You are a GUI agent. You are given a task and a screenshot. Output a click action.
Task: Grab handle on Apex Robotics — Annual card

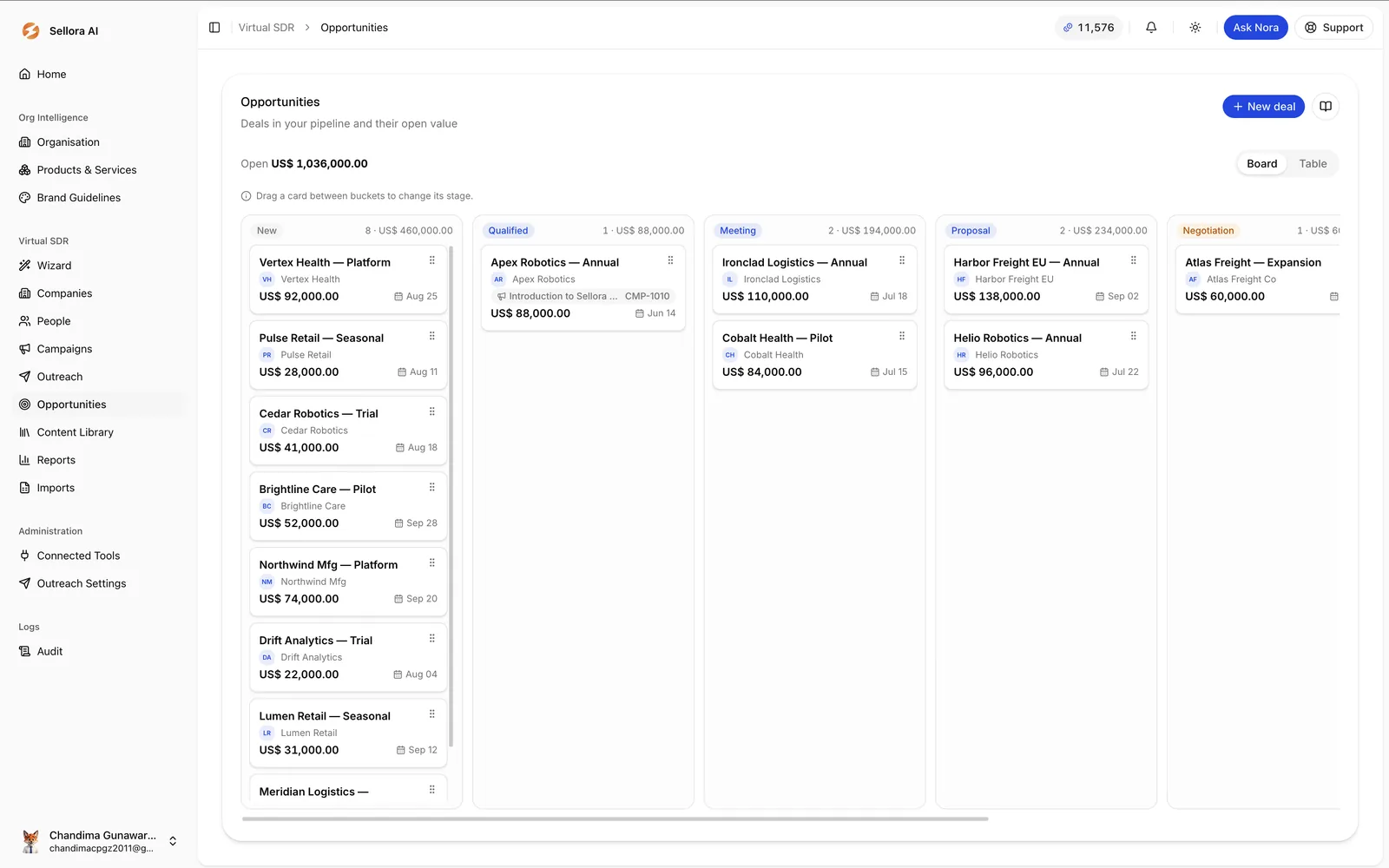[670, 260]
